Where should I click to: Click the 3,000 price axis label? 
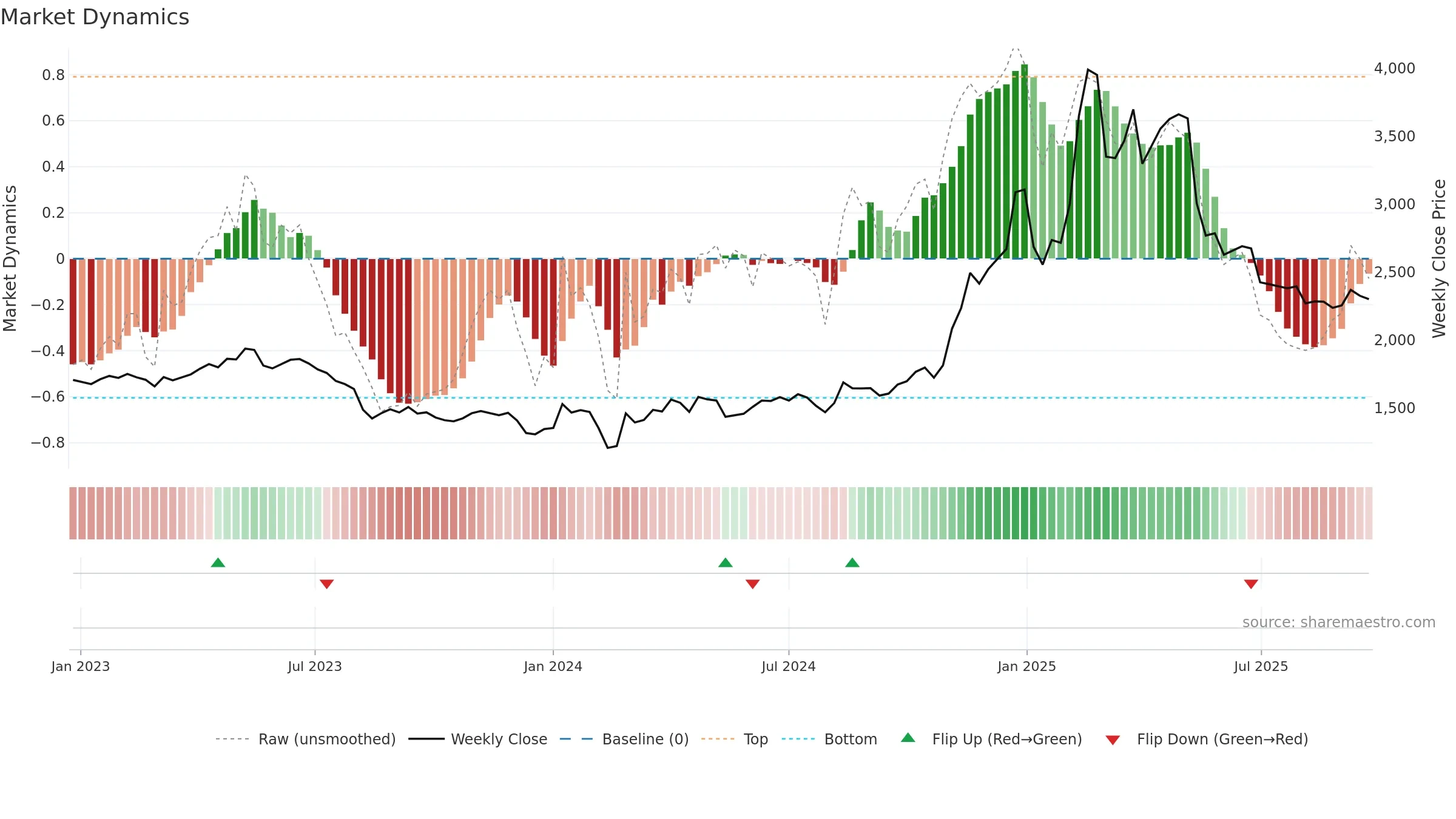1395,204
